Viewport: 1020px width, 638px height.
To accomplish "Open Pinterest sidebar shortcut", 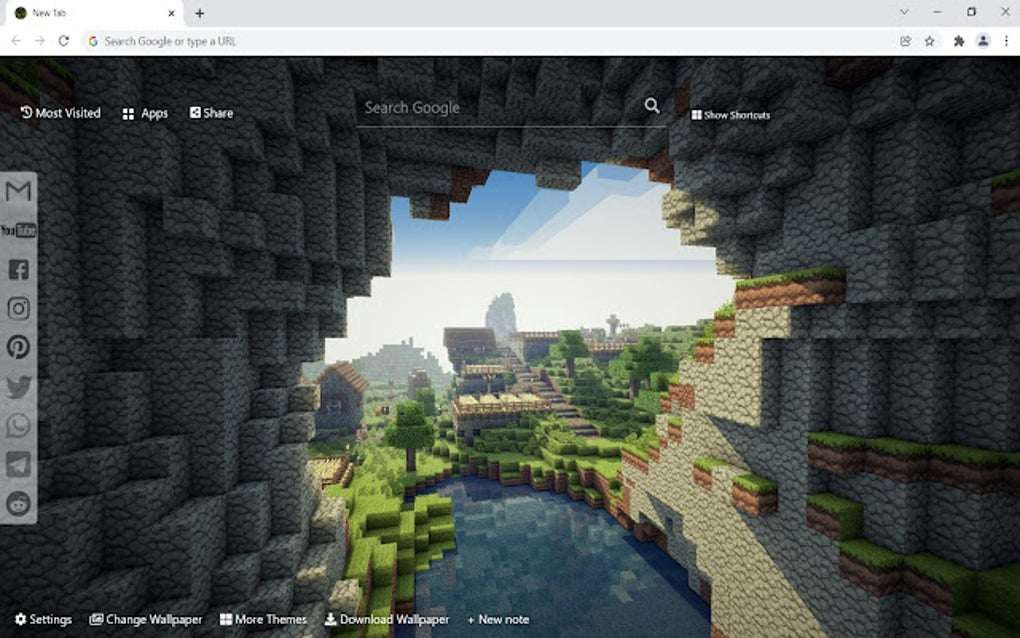I will [18, 347].
